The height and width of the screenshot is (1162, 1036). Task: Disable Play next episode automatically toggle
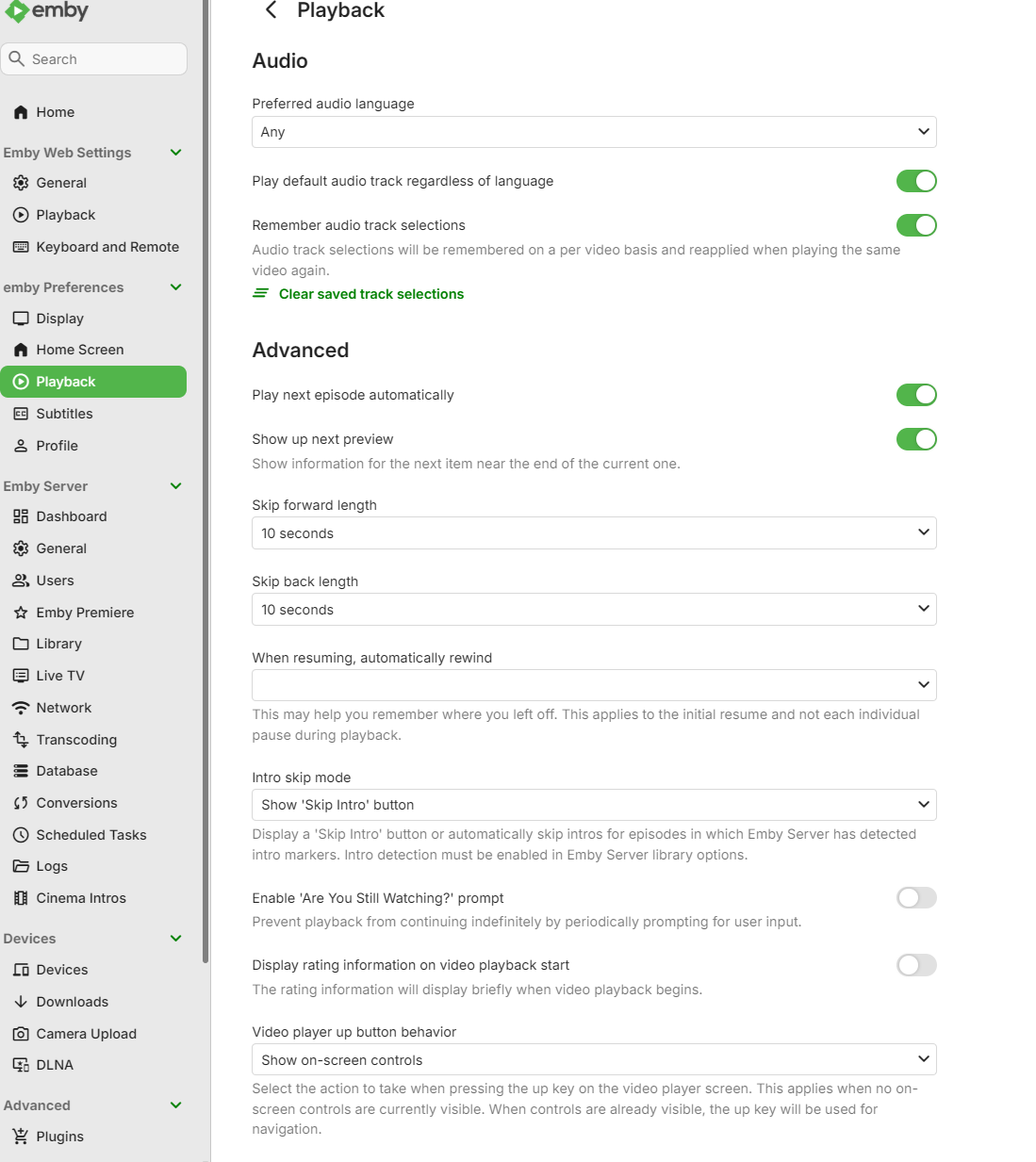point(915,395)
